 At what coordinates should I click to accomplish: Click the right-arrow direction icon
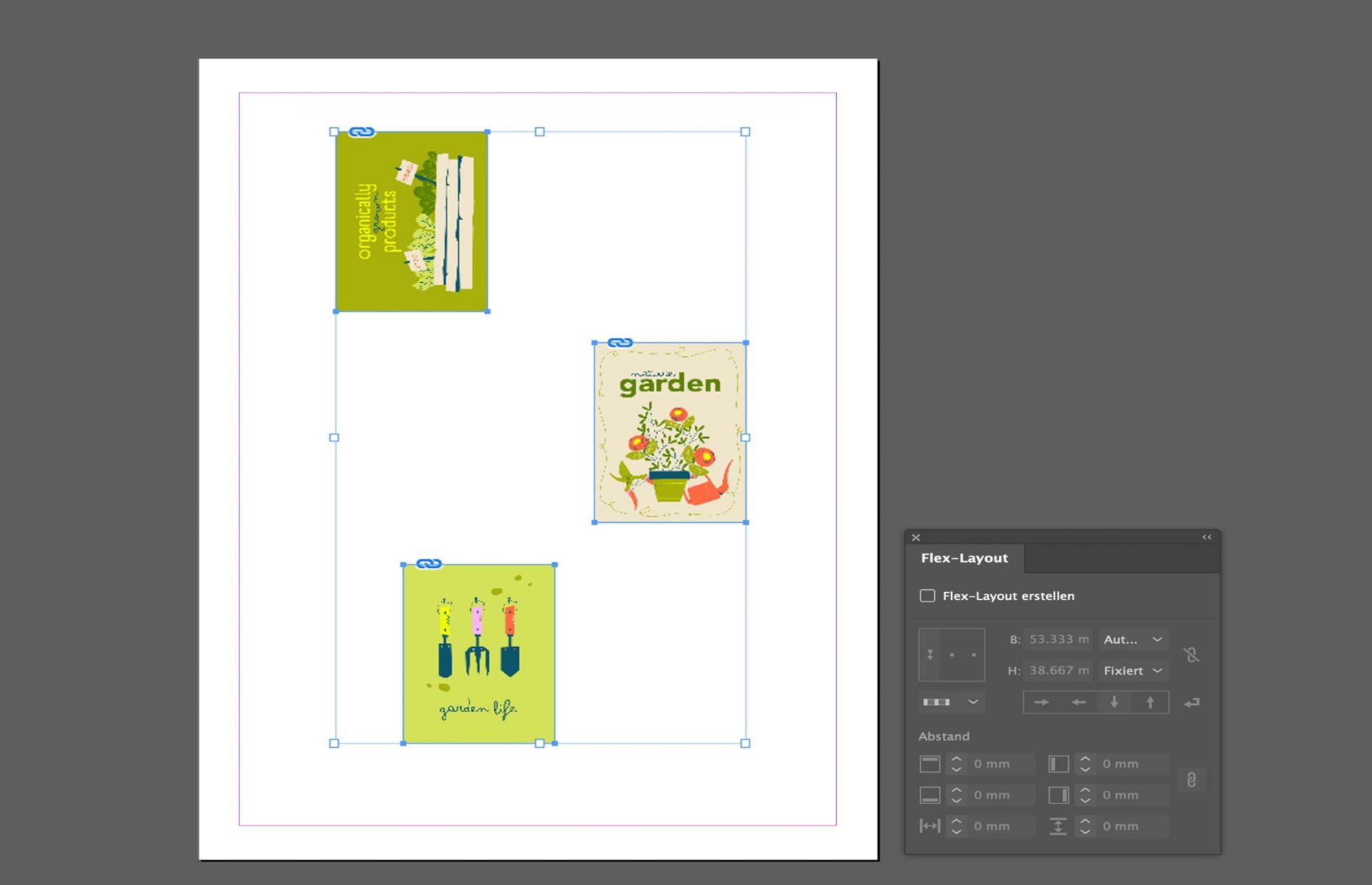[1041, 702]
